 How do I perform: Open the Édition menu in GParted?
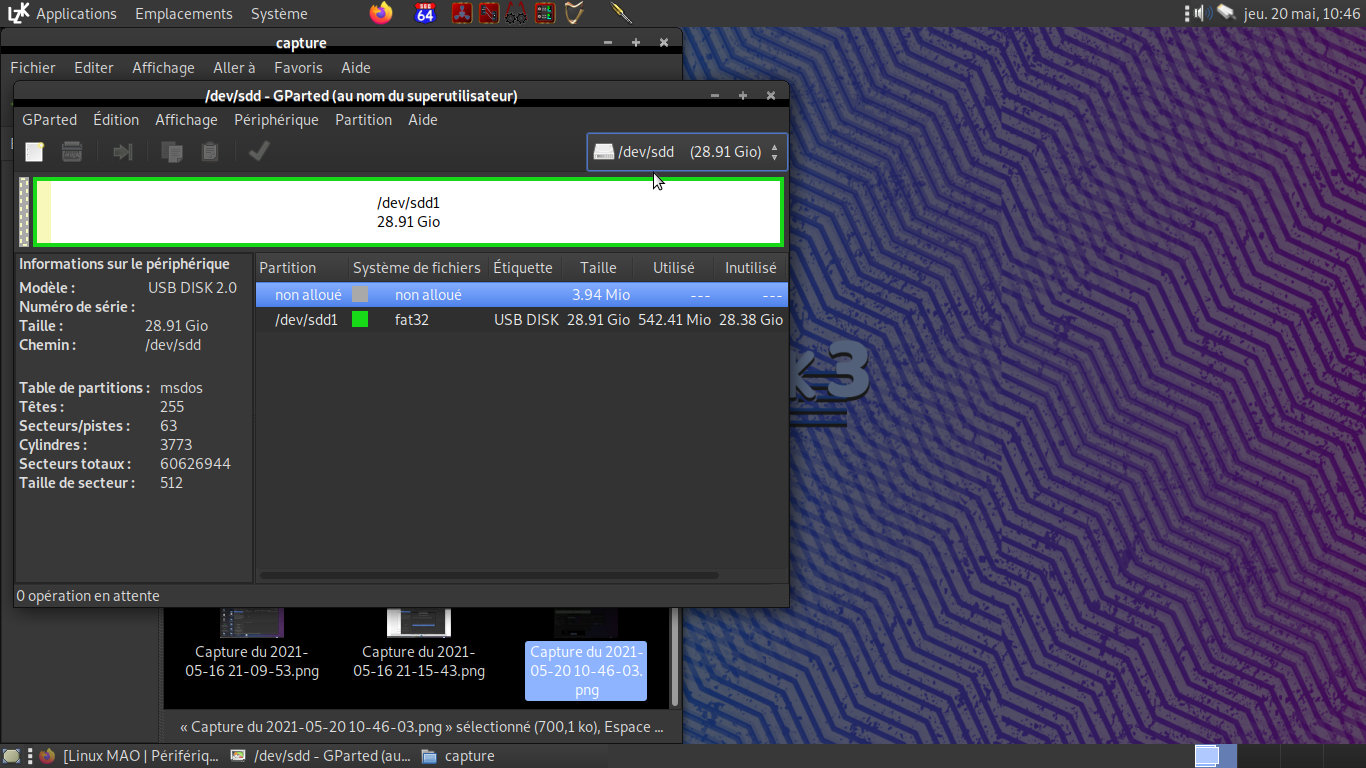tap(116, 120)
